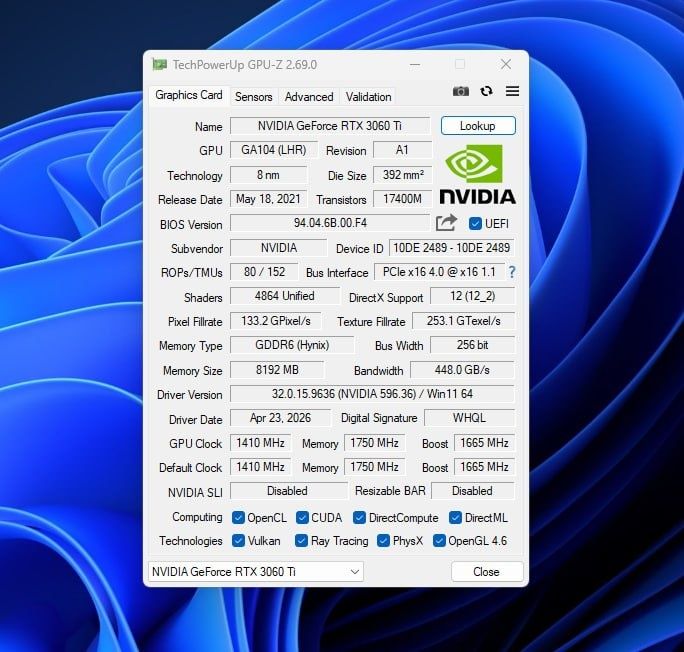
Task: Click the Memory Size 8192 MB value
Action: tap(277, 370)
